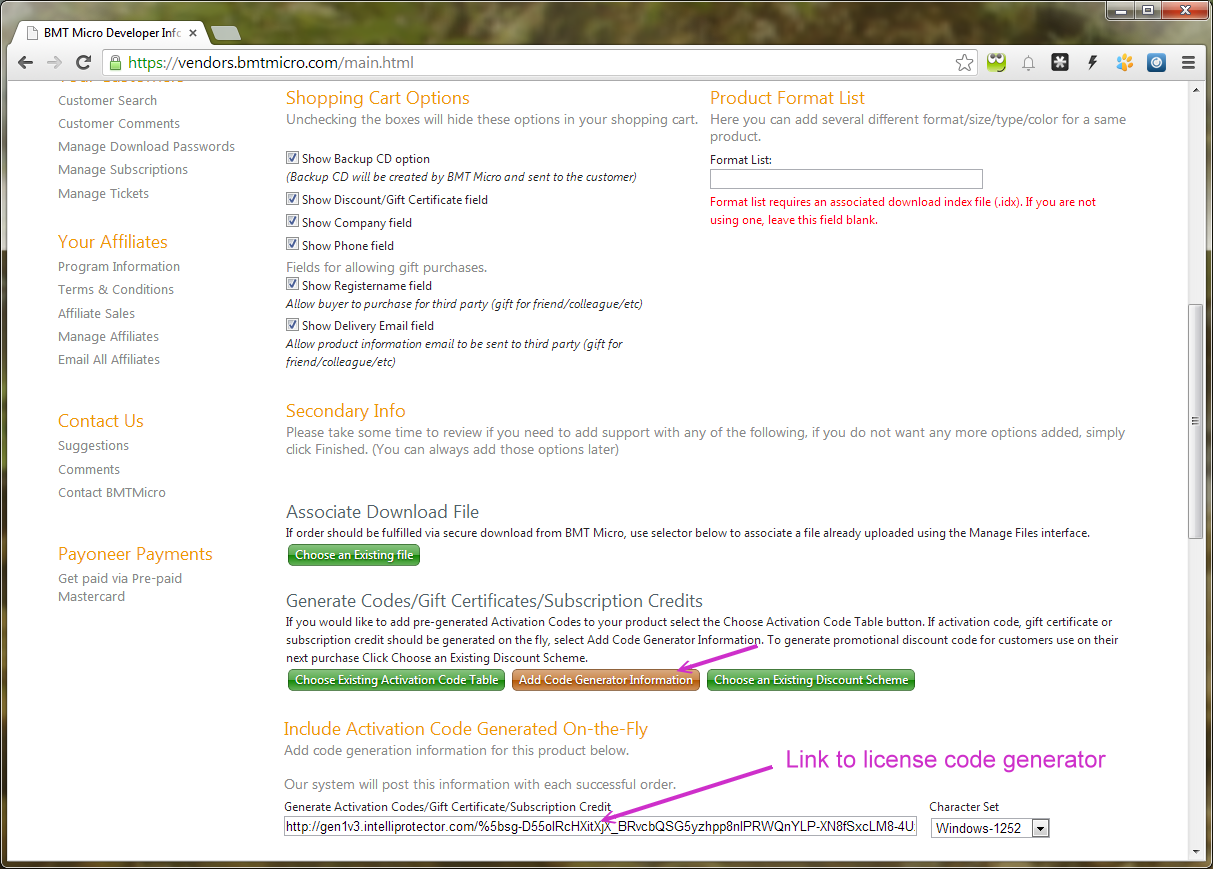Click the Secondary Info heading

[x=346, y=411]
